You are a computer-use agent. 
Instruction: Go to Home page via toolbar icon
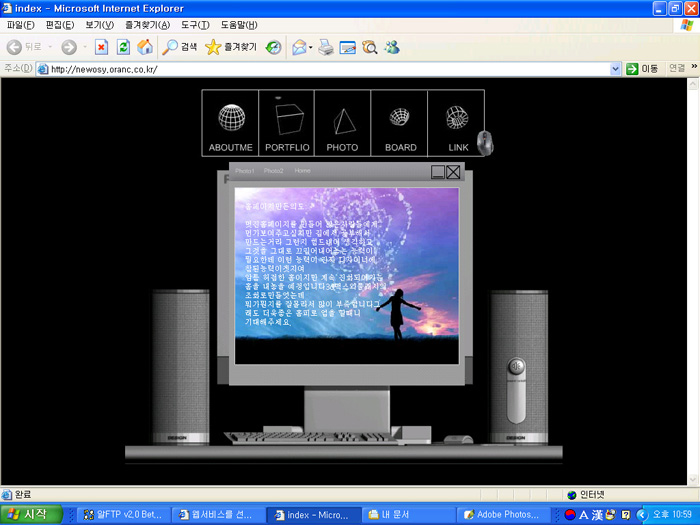tap(145, 47)
